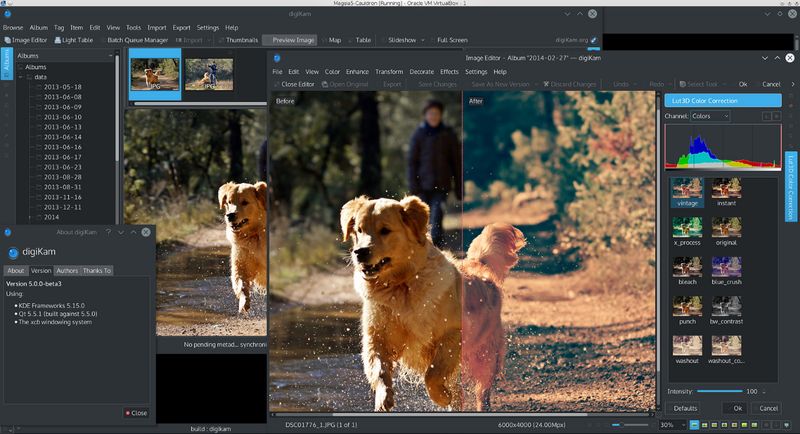Open the Channel dropdown showing Colors

[710, 117]
